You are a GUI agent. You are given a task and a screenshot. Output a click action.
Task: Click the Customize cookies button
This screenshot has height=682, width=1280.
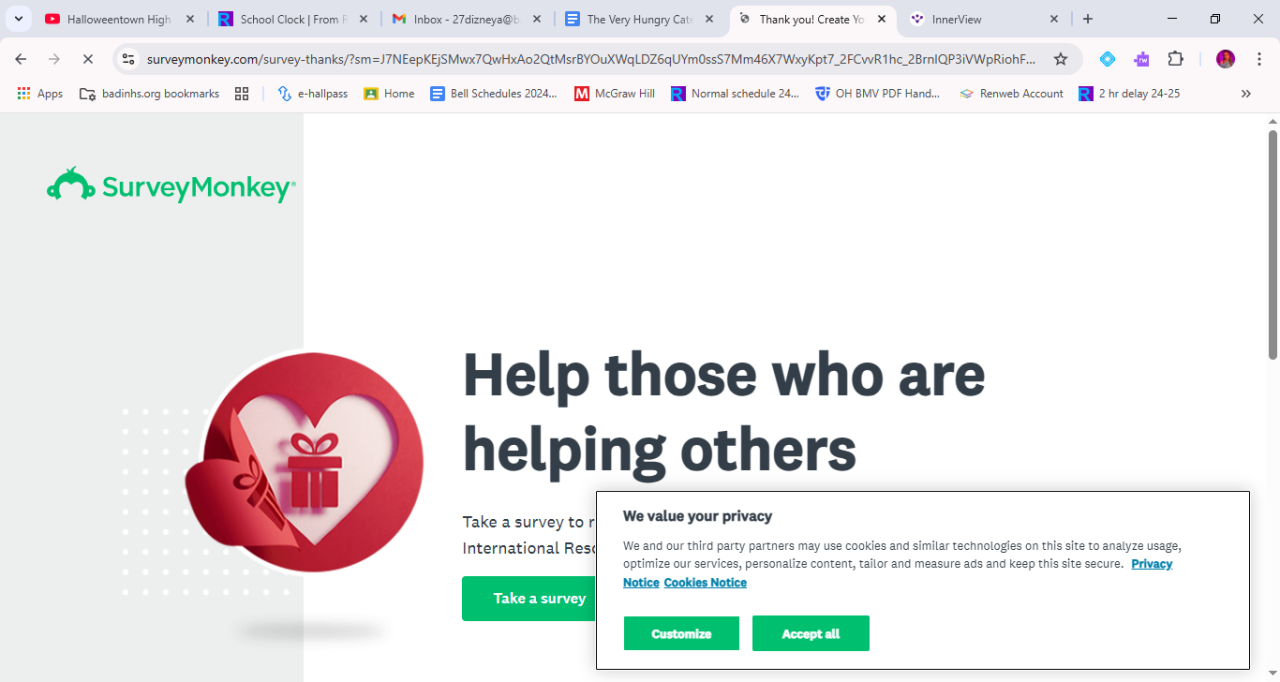pos(681,634)
